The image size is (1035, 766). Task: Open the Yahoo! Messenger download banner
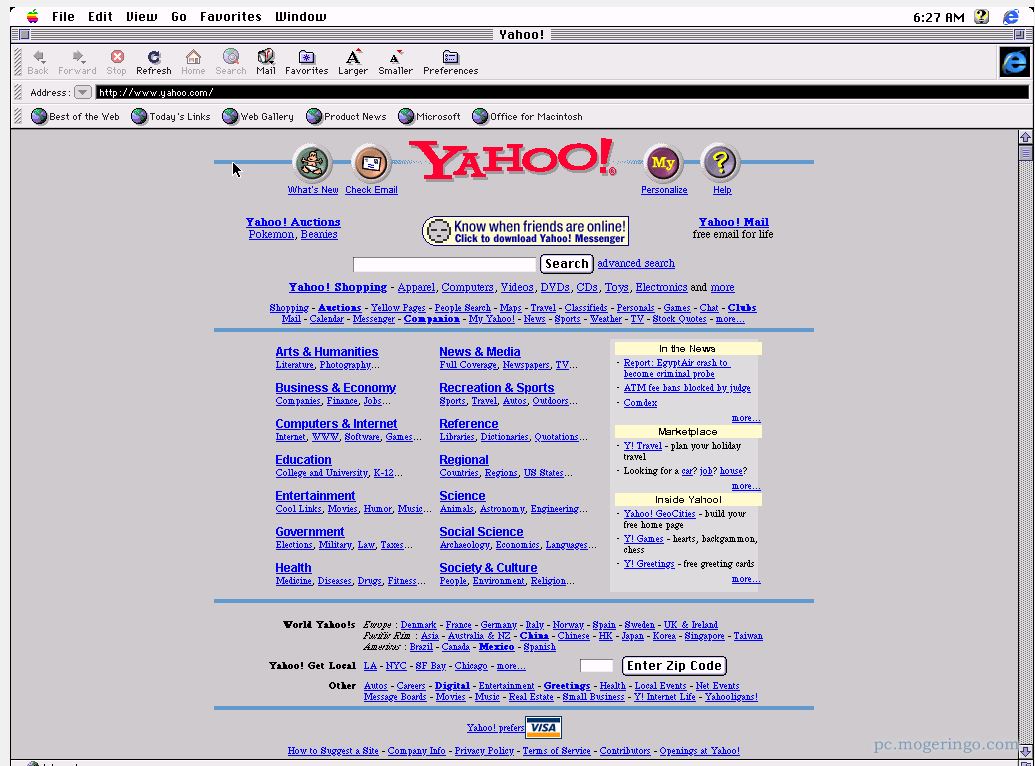click(x=525, y=231)
